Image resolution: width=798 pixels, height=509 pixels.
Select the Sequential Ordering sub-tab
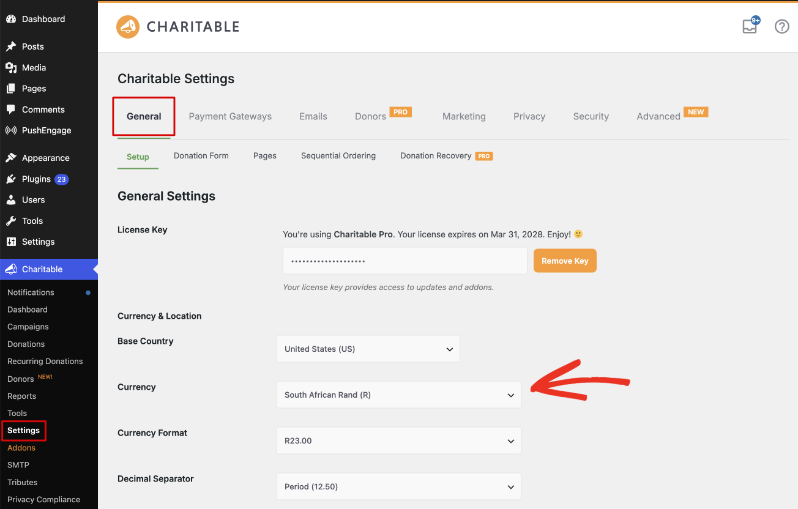[338, 156]
